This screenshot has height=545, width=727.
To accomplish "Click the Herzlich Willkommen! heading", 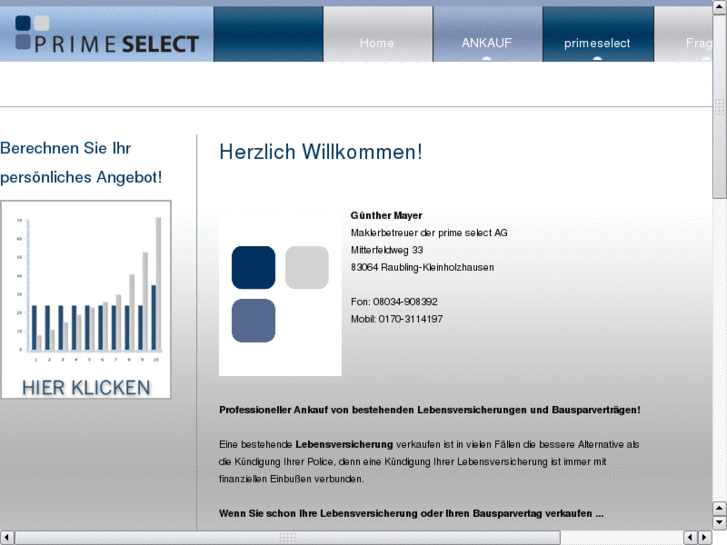I will point(321,152).
